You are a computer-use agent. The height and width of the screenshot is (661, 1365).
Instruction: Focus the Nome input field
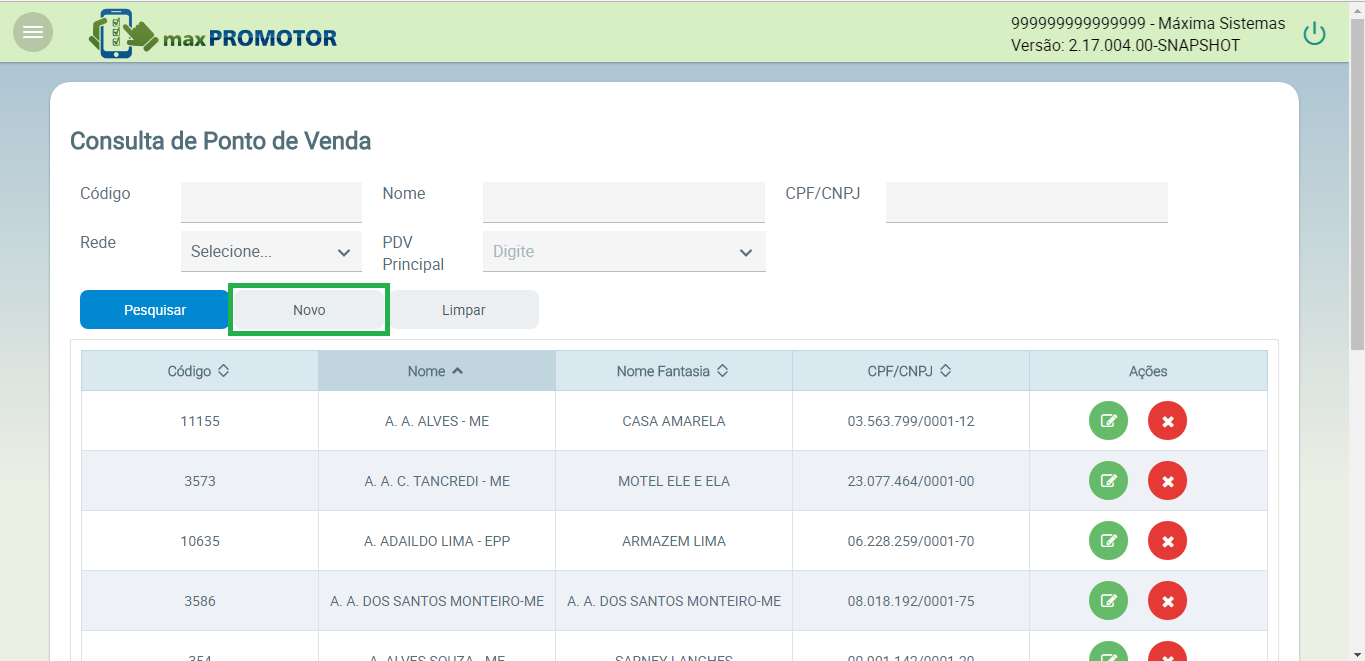pos(624,202)
